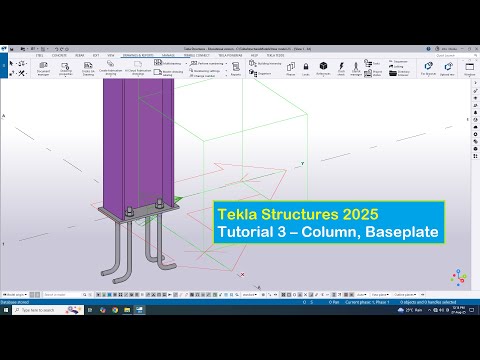Open the Window ribbon button
The height and width of the screenshot is (360, 480).
[469, 69]
